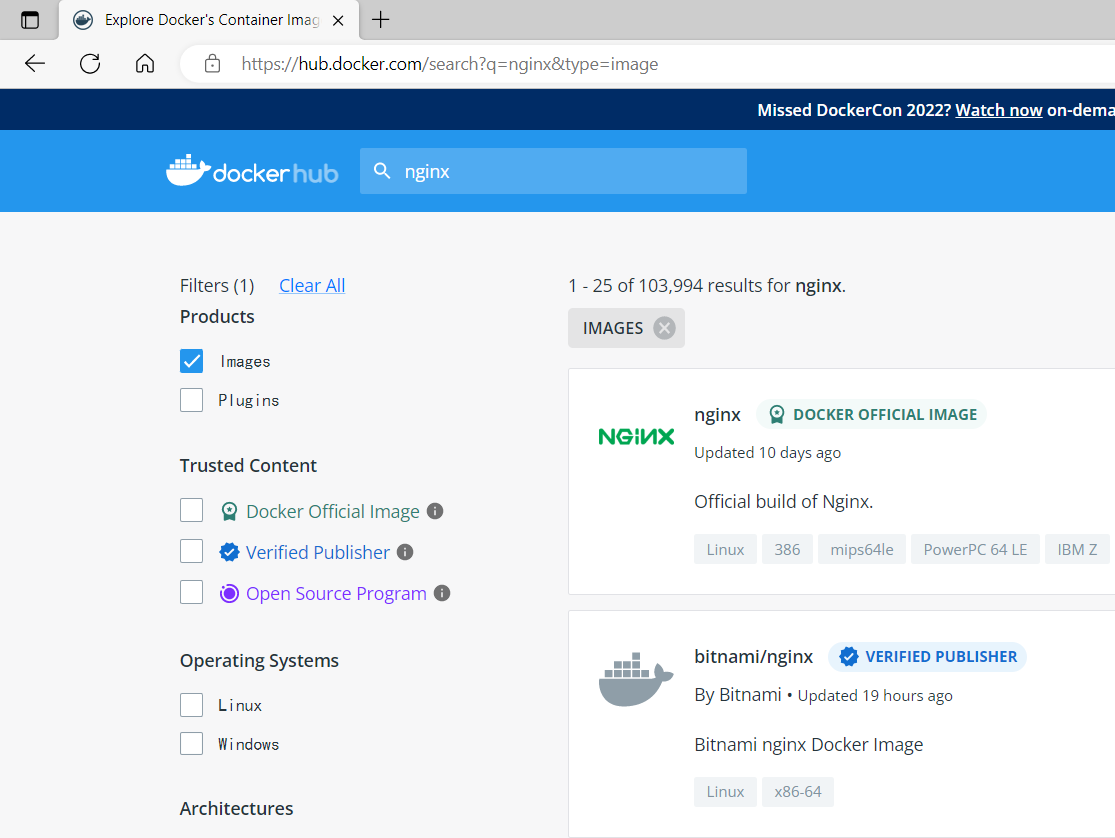
Task: Click the x86-64 tag on bitnami/nginx
Action: (798, 792)
